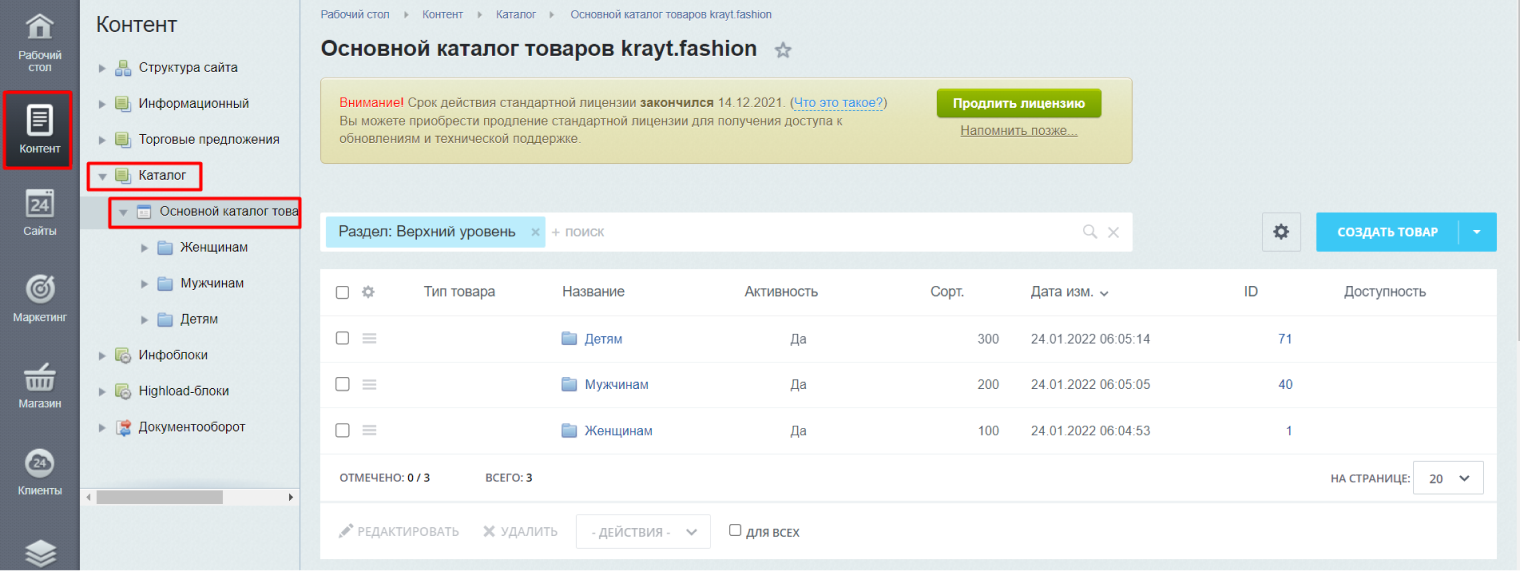Image resolution: width=1520 pixels, height=571 pixels.
Task: Check the Женщинам row checkbox
Action: click(x=342, y=431)
